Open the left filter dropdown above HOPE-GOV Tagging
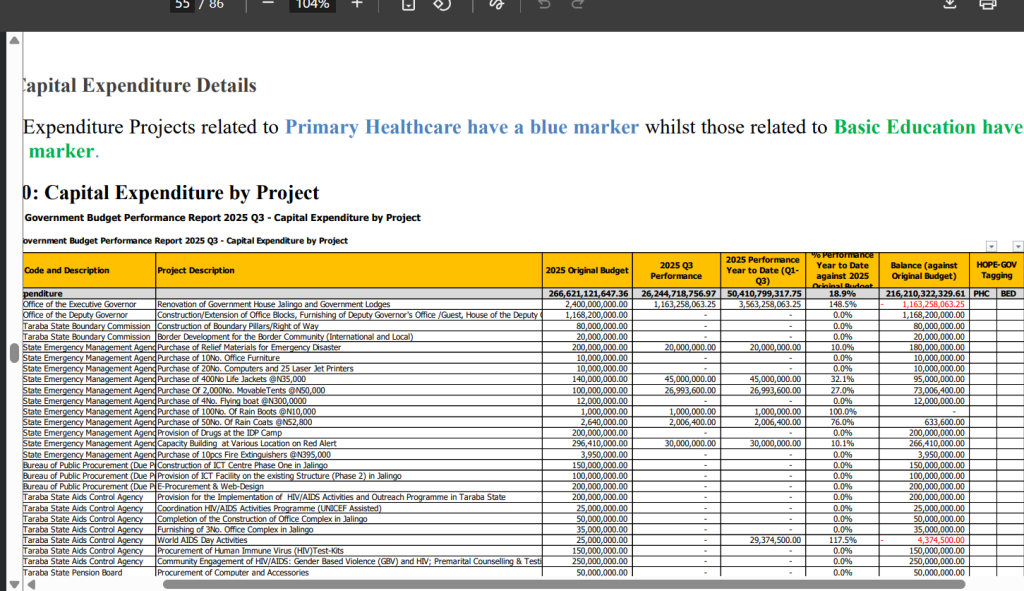The image size is (1024, 591). (991, 246)
